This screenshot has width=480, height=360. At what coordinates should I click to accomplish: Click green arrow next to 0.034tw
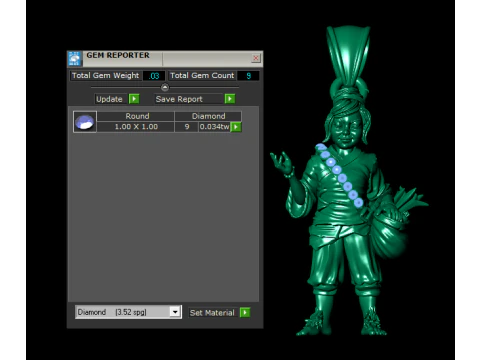click(x=236, y=127)
